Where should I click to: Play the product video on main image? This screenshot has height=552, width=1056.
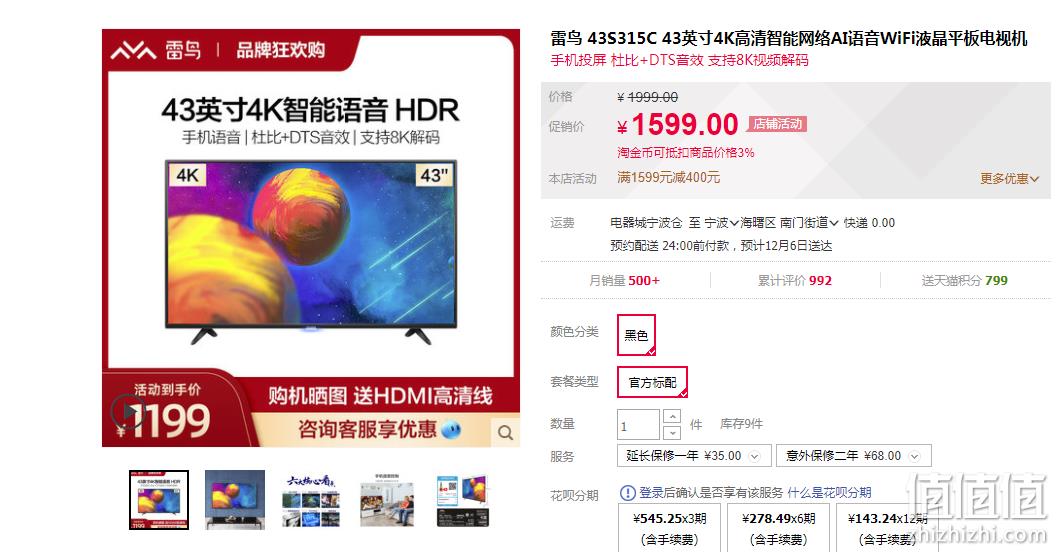click(127, 411)
